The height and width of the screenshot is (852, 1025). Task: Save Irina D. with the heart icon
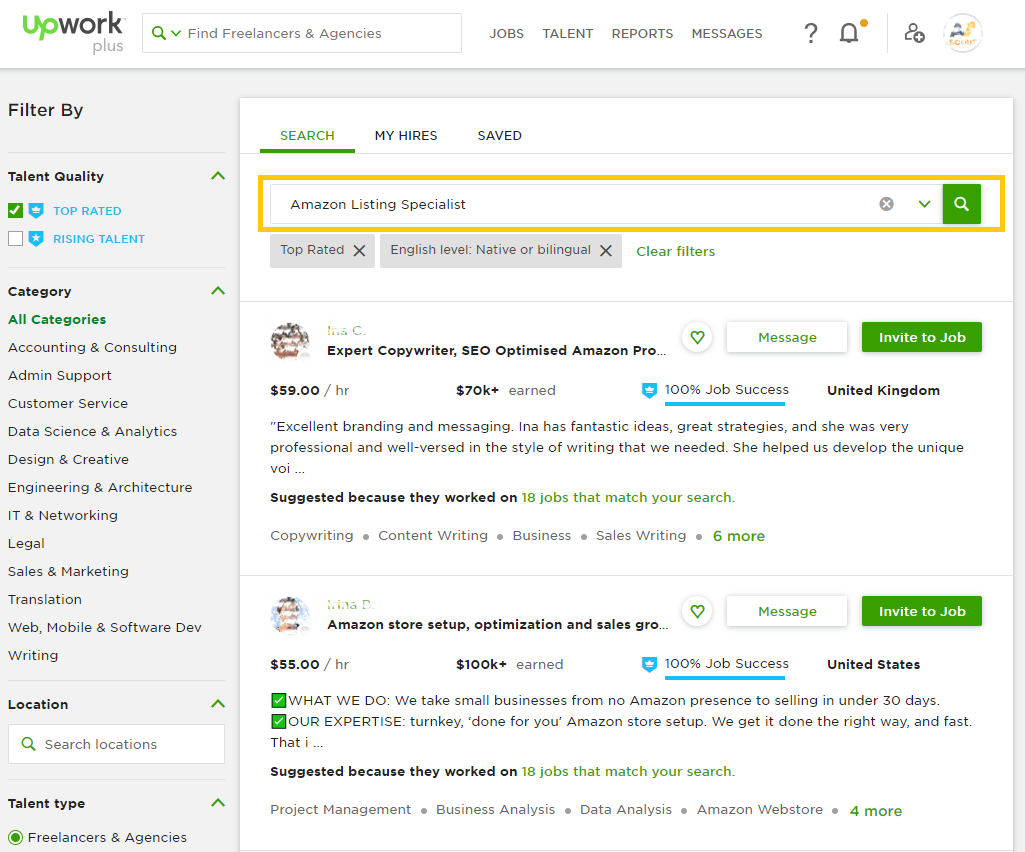pos(697,611)
